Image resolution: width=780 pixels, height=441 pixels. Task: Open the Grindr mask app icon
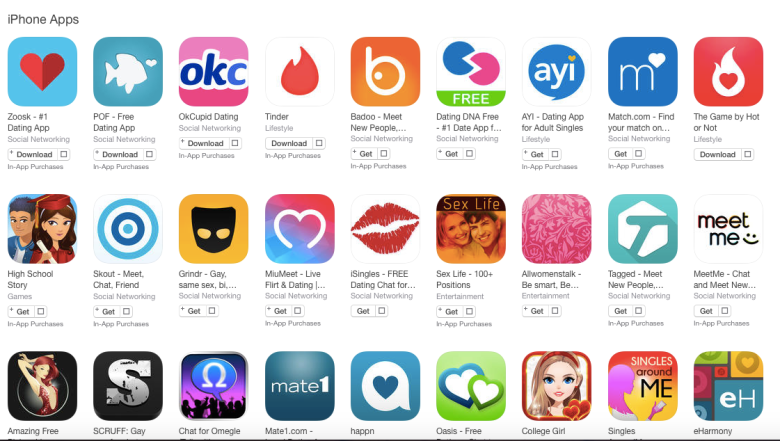click(x=213, y=229)
